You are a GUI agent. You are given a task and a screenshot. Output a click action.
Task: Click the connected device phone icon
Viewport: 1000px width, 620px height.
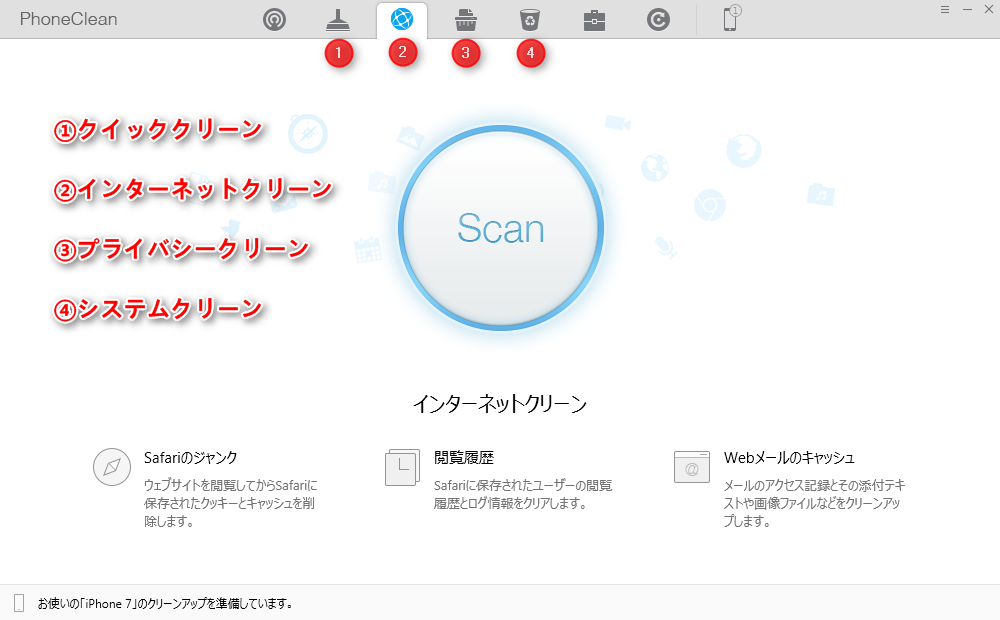731,18
